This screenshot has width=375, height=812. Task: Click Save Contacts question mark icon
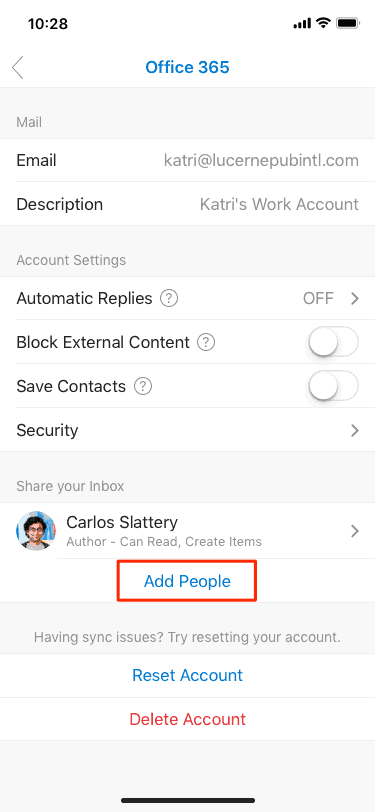click(142, 386)
